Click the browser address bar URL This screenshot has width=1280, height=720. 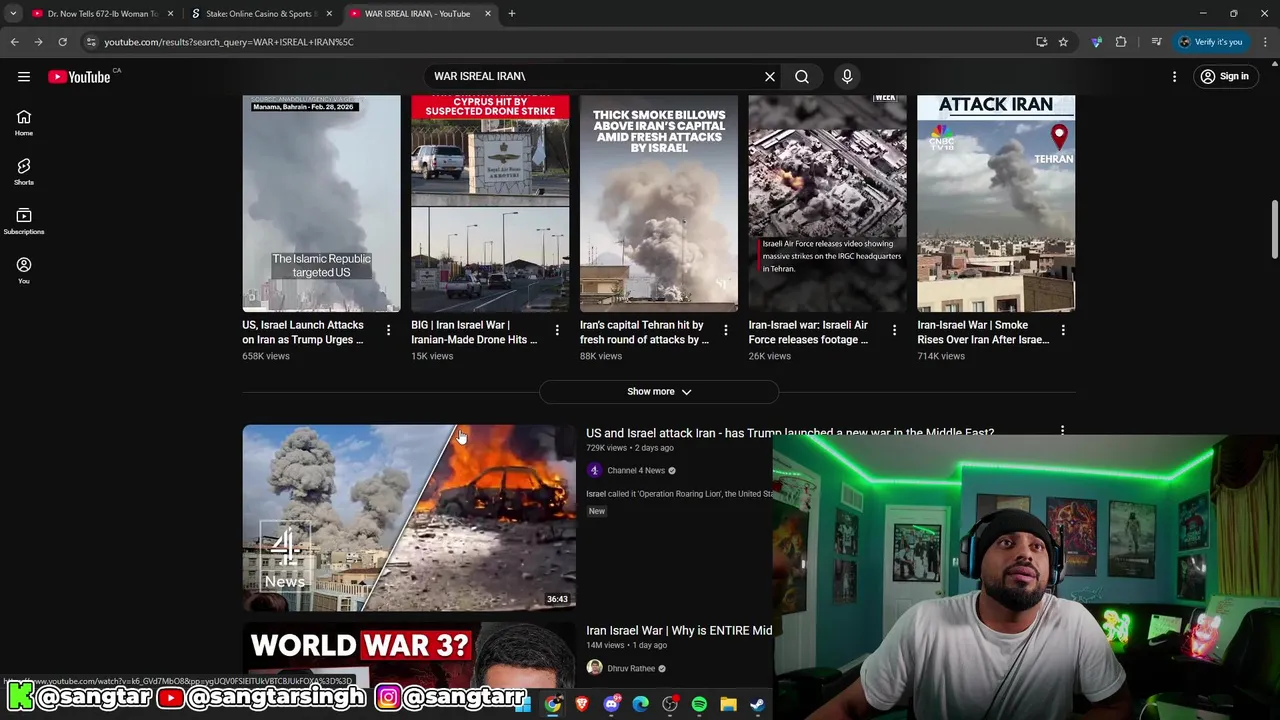coord(229,42)
